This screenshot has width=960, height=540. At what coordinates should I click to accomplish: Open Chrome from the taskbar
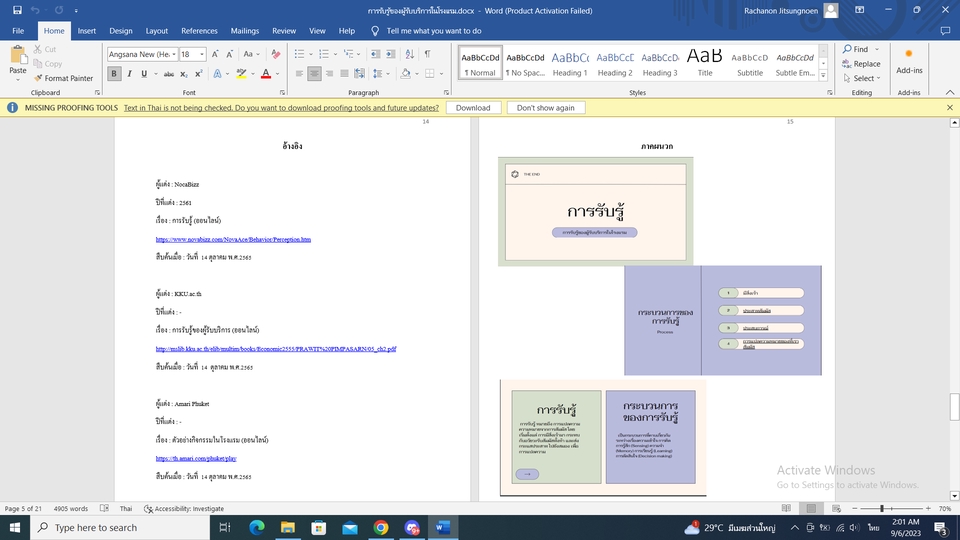381,528
